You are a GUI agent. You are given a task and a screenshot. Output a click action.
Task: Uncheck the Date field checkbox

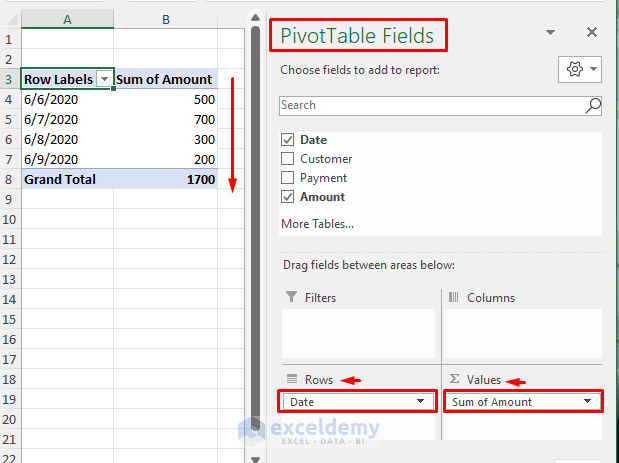pyautogui.click(x=288, y=140)
